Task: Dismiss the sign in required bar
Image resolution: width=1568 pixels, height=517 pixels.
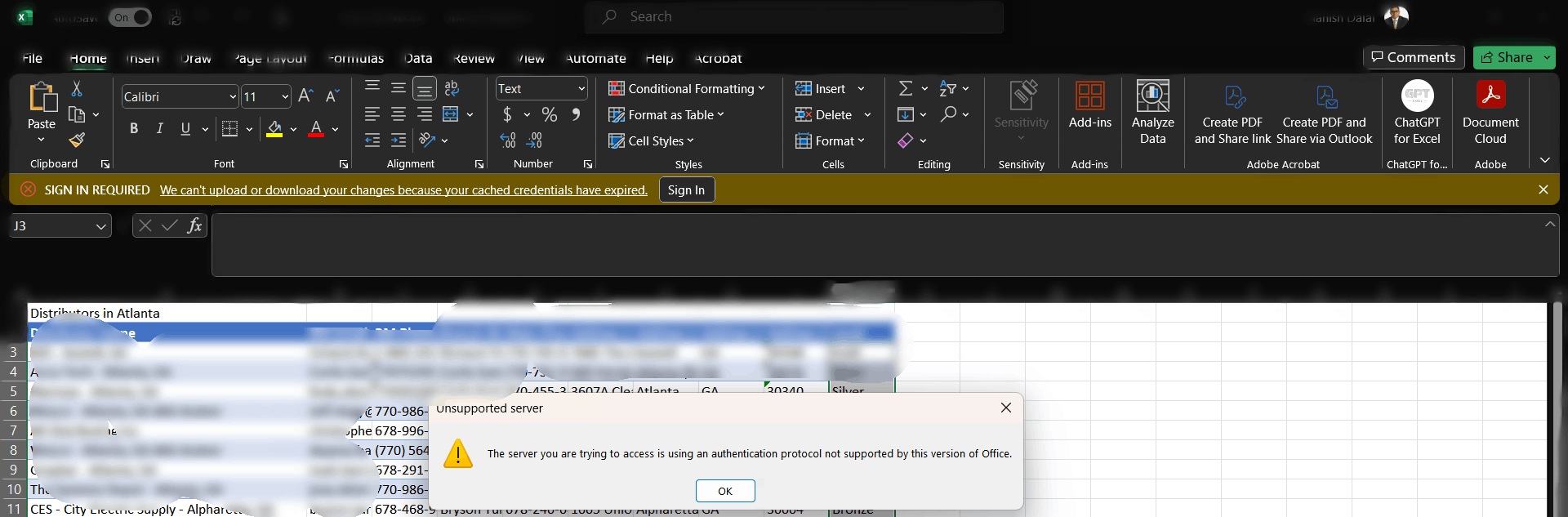Action: point(1543,189)
